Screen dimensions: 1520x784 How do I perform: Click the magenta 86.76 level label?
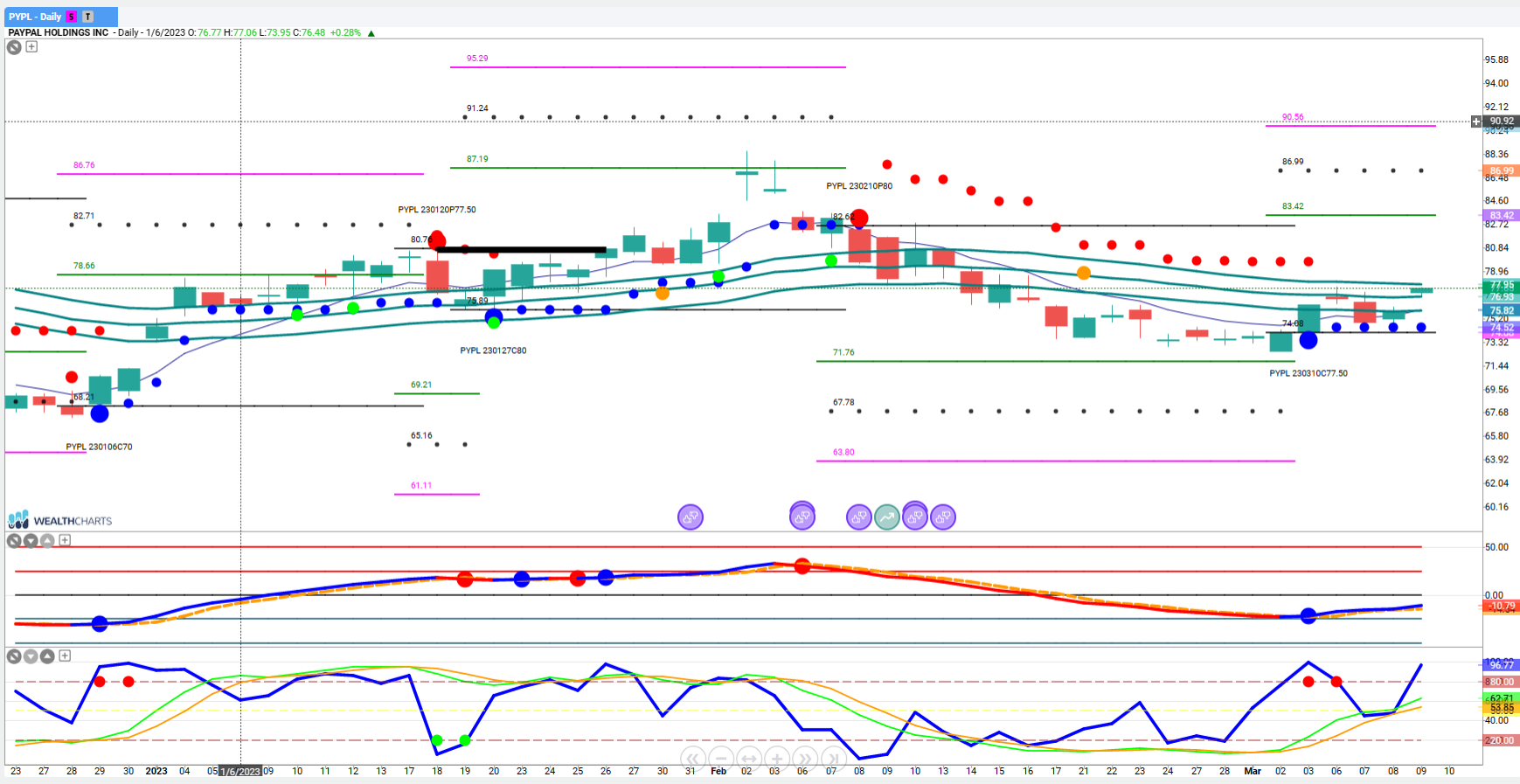[x=84, y=165]
